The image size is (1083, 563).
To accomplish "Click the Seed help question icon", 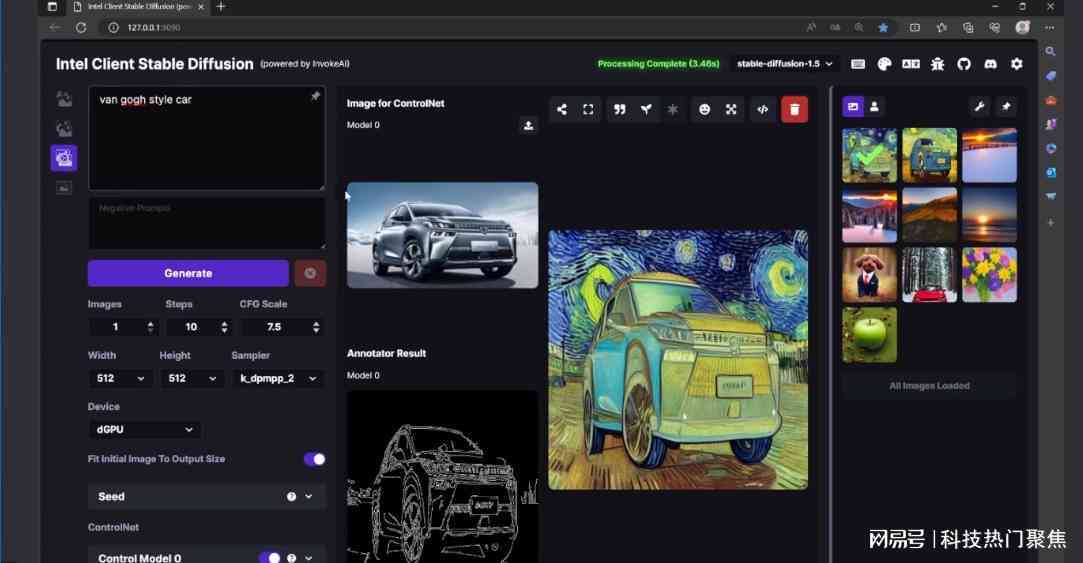I will coord(291,496).
